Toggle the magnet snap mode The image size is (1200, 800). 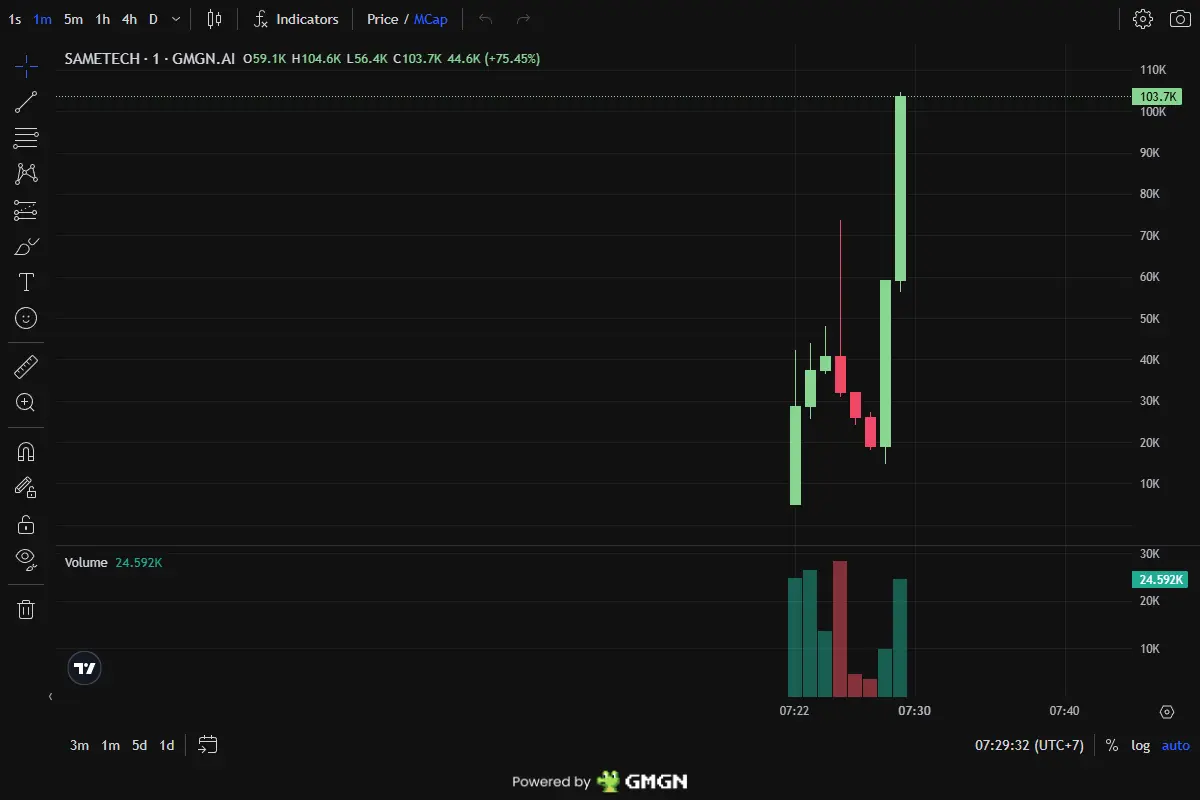click(x=26, y=452)
